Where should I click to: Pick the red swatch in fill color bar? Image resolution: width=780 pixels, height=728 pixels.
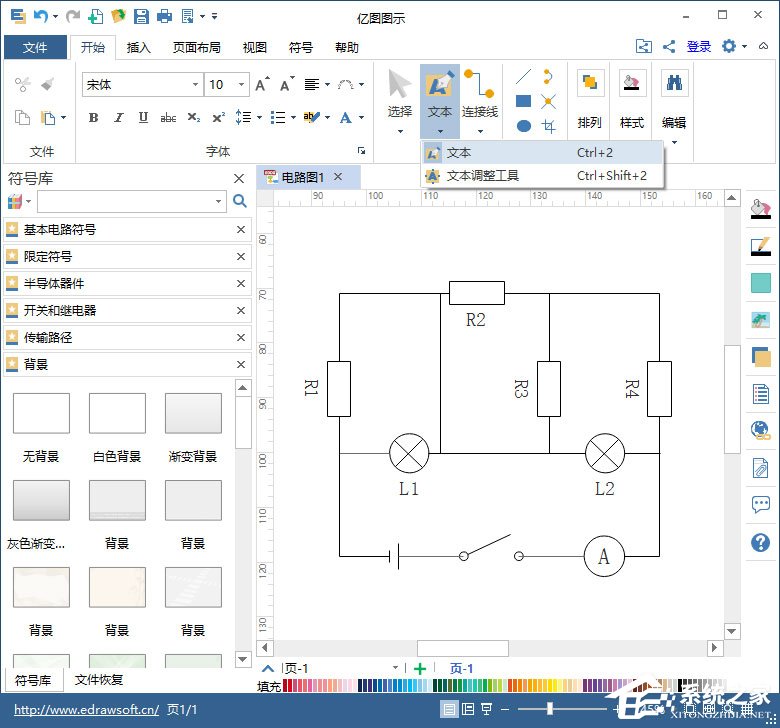[x=289, y=686]
